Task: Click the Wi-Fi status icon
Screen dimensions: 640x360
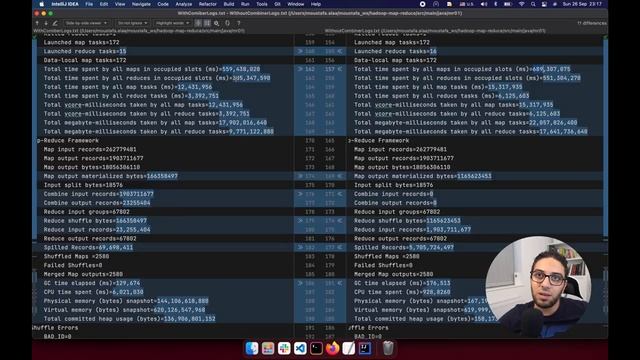Action: click(x=522, y=4)
